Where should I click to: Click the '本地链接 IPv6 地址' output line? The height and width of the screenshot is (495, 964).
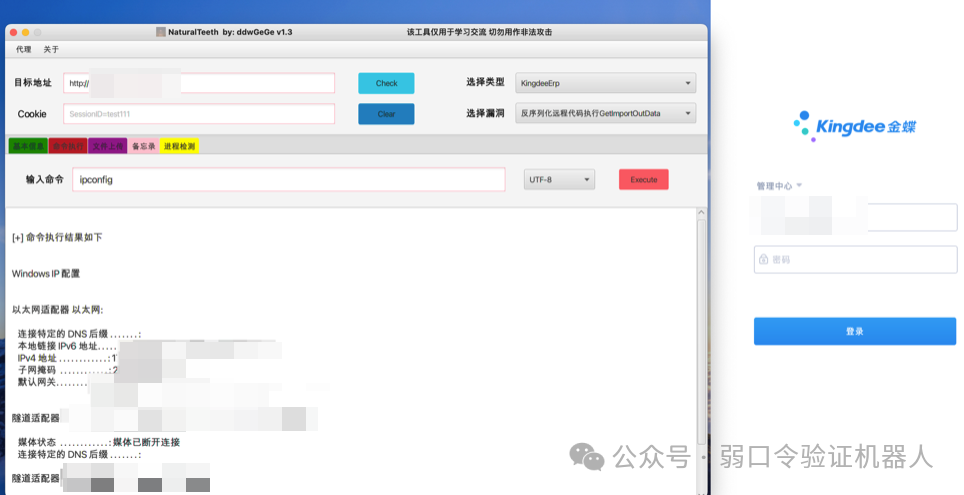[68, 346]
